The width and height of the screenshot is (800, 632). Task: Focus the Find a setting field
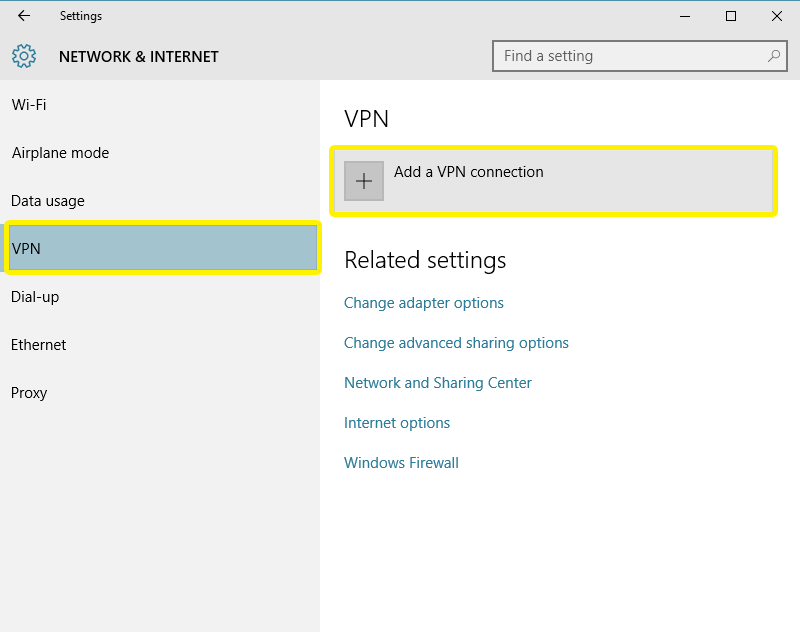click(x=639, y=56)
